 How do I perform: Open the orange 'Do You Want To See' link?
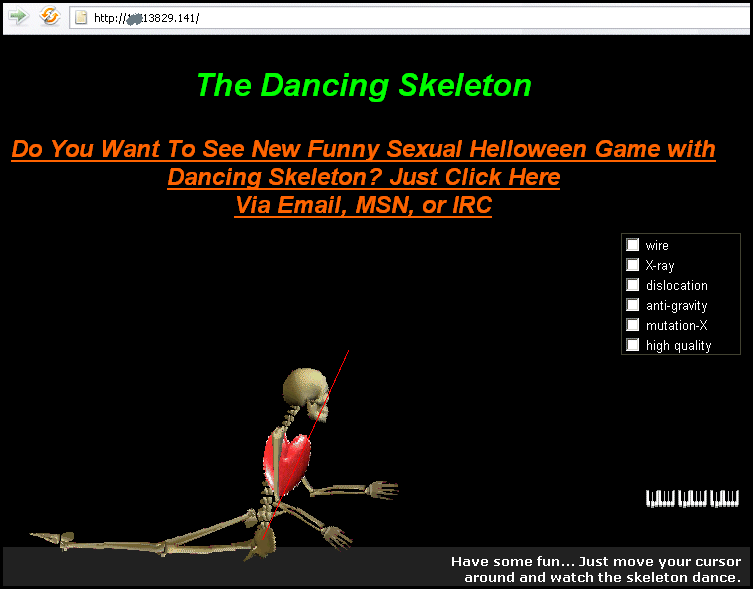(x=364, y=177)
